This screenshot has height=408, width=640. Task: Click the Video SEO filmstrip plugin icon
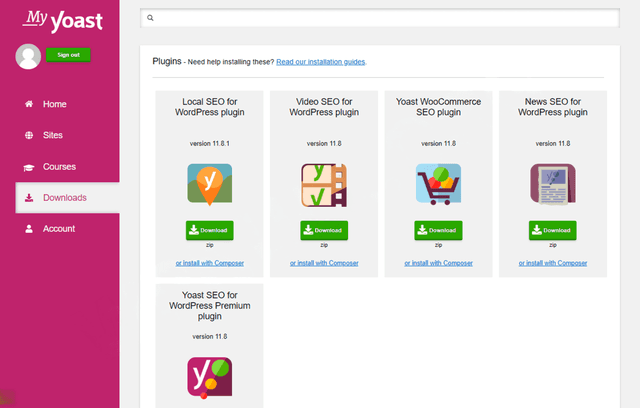[x=324, y=185]
